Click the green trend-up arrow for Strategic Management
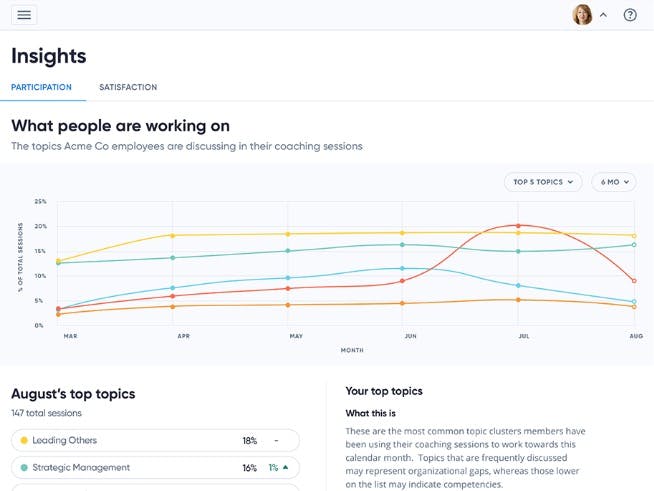Screen dimensions: 654x491 [x=285, y=467]
